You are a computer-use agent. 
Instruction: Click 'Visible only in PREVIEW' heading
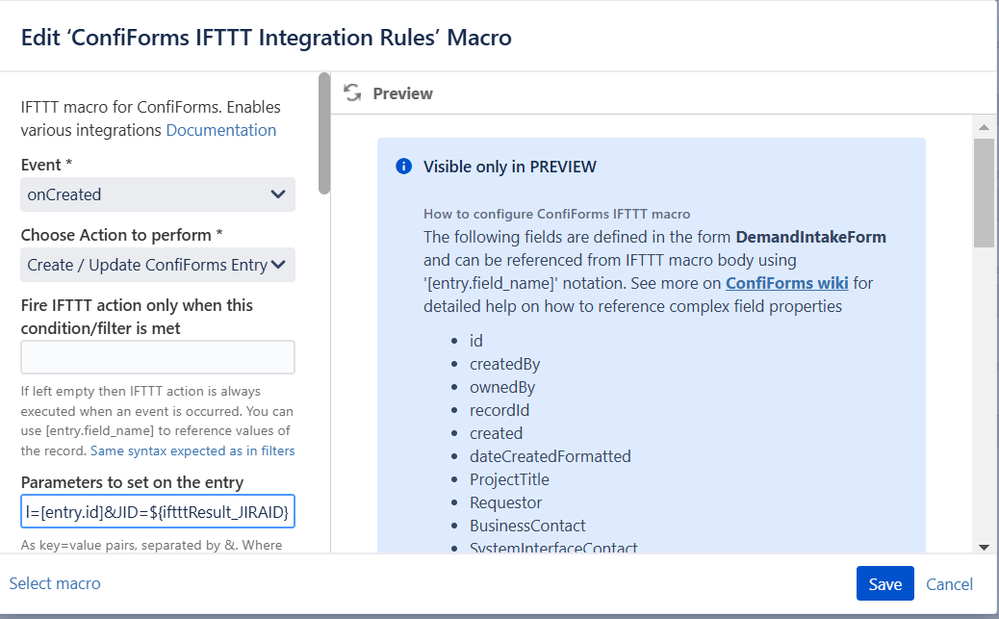[x=510, y=166]
